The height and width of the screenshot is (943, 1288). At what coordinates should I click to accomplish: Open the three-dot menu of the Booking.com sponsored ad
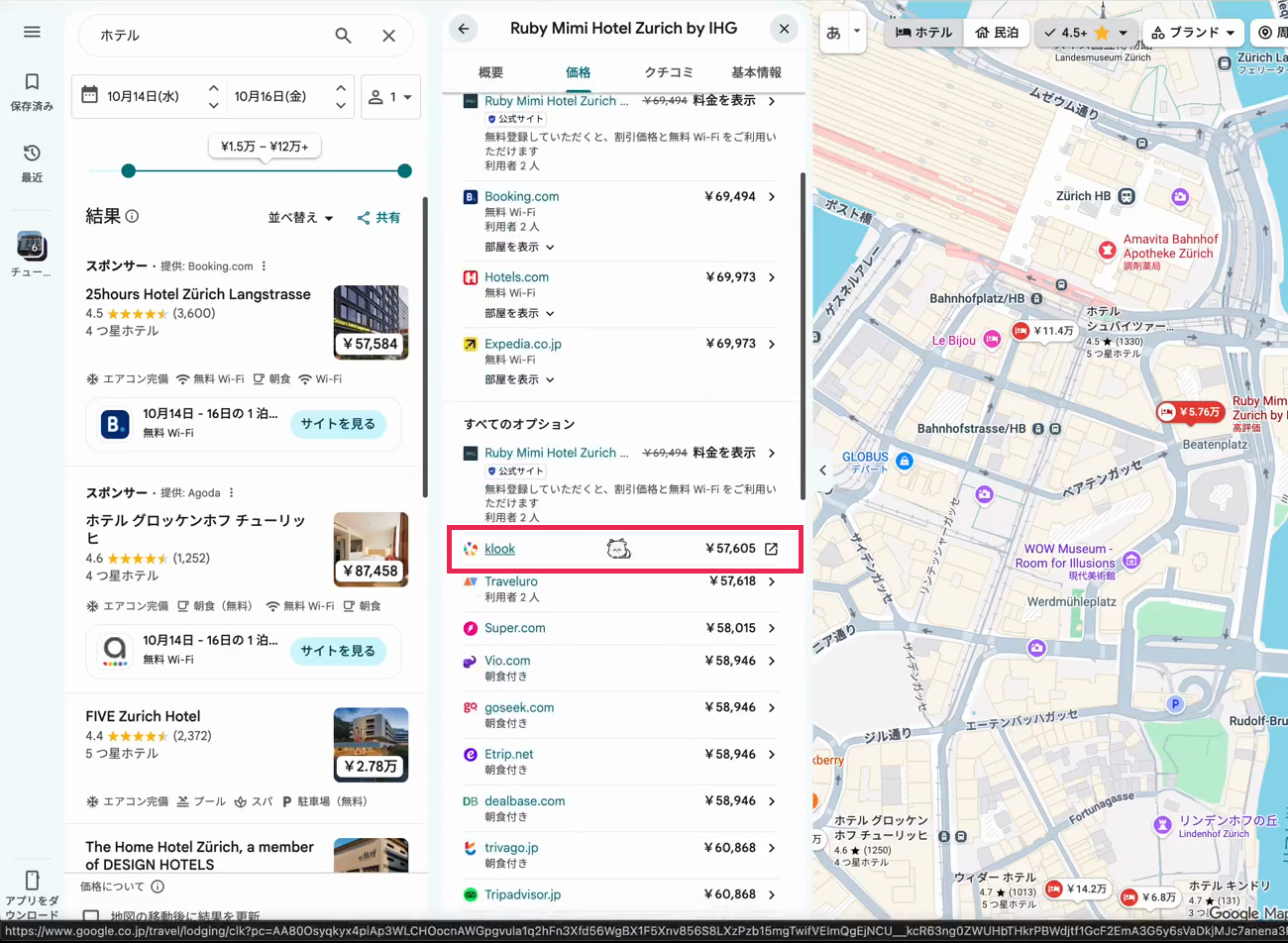[x=264, y=265]
